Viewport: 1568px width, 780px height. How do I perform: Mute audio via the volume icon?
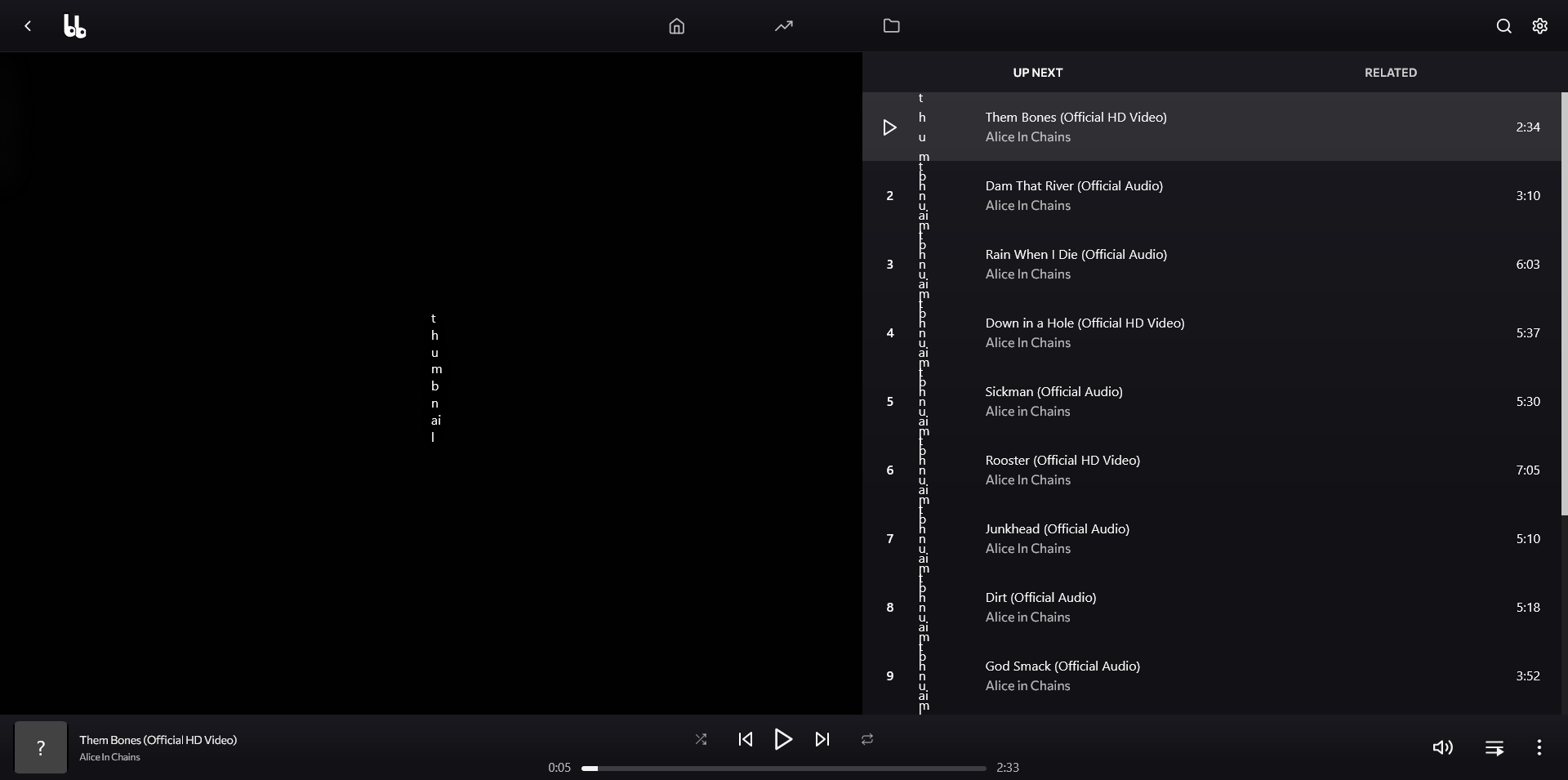coord(1443,747)
